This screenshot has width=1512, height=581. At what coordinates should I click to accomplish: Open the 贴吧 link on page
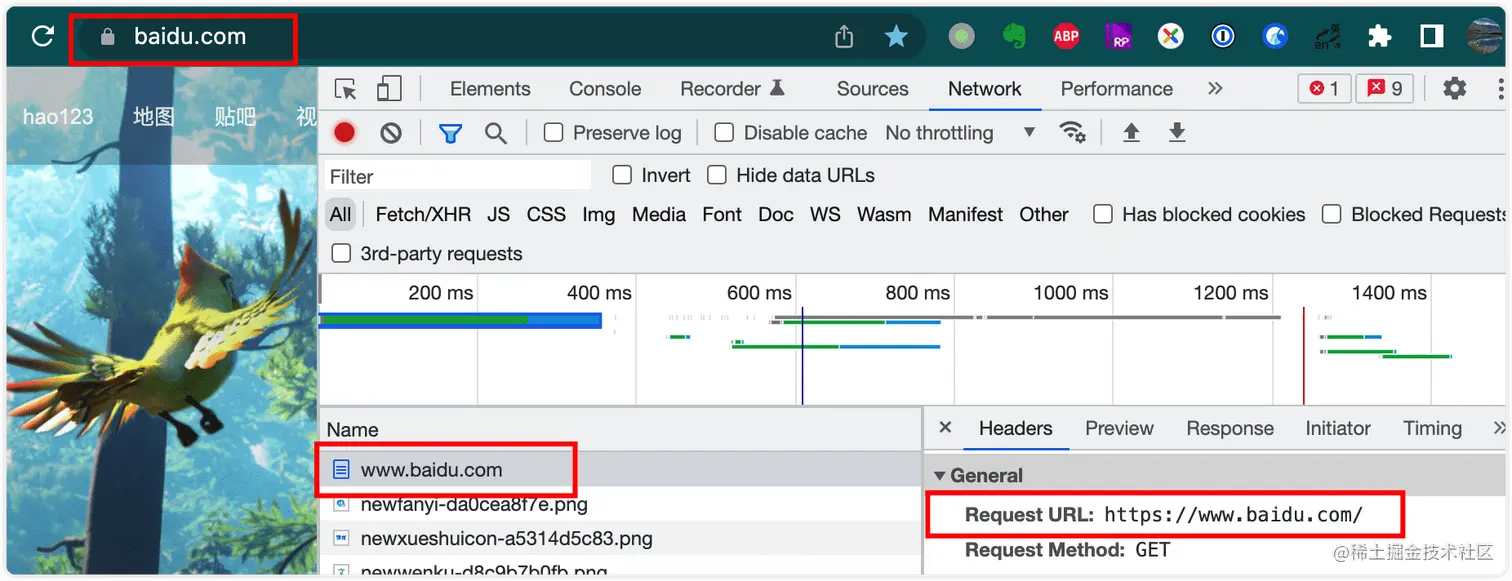tap(235, 117)
